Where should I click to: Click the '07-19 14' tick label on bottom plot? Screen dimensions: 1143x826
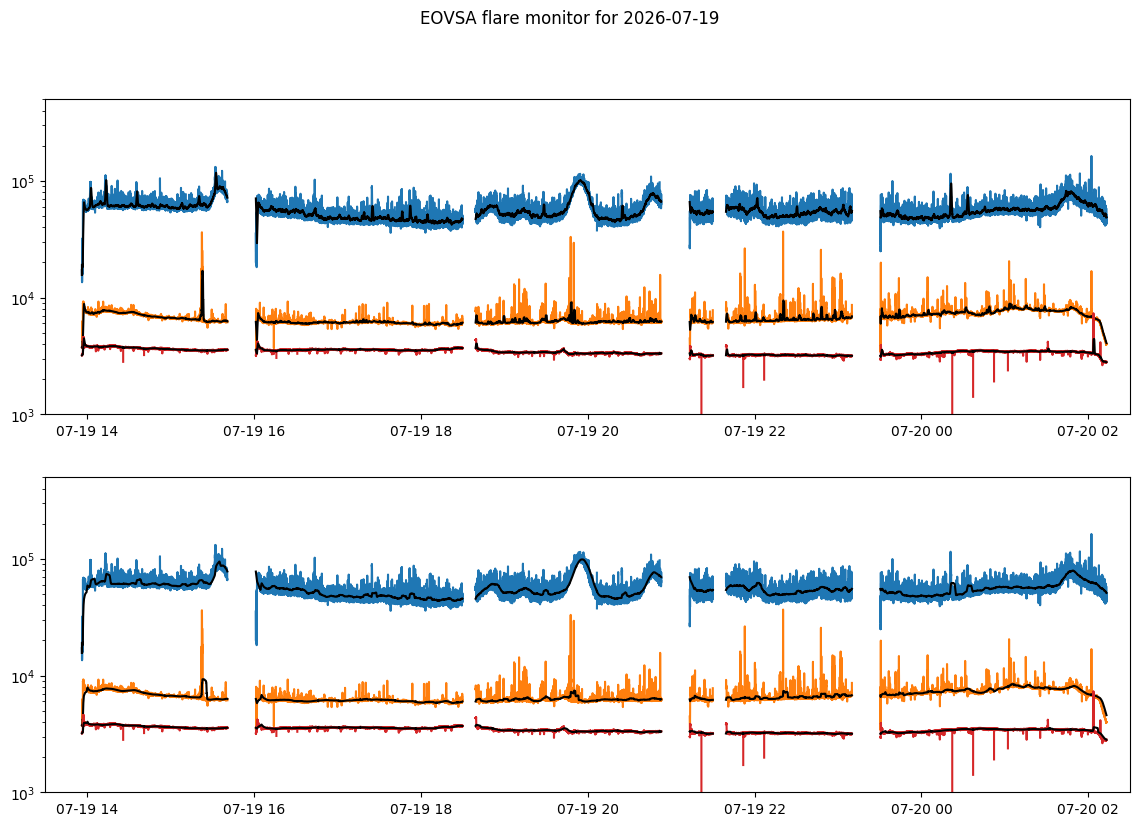pos(87,809)
